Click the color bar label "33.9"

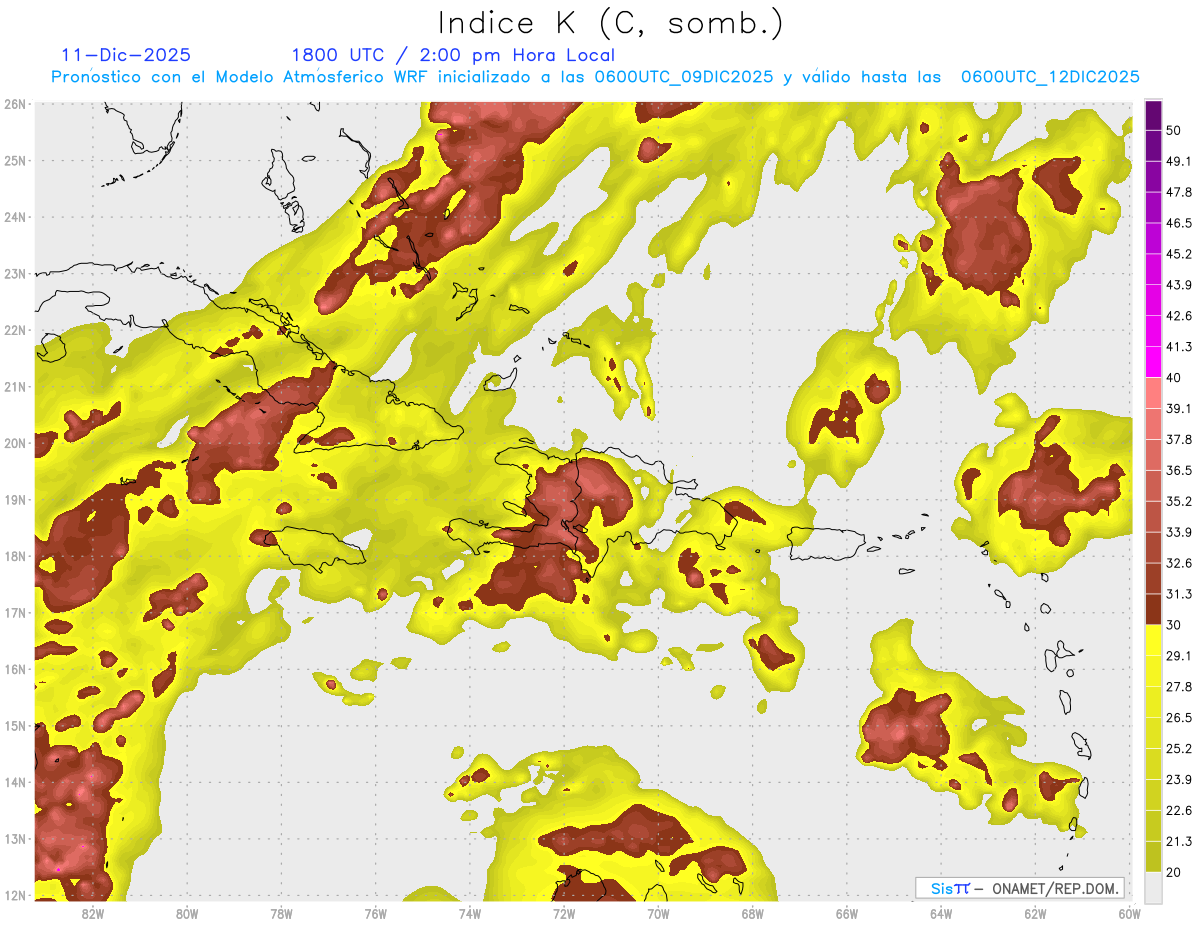[x=1179, y=532]
